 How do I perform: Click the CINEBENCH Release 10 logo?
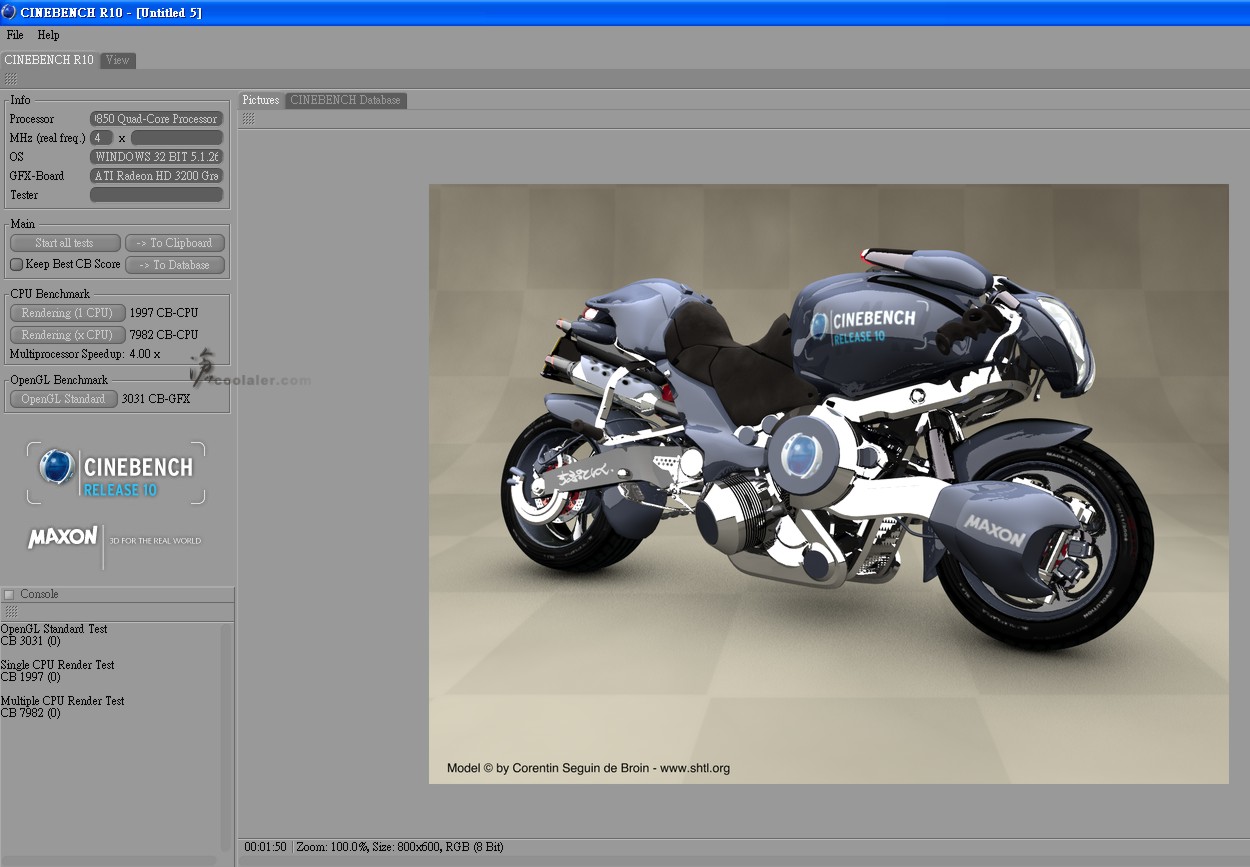(x=116, y=473)
